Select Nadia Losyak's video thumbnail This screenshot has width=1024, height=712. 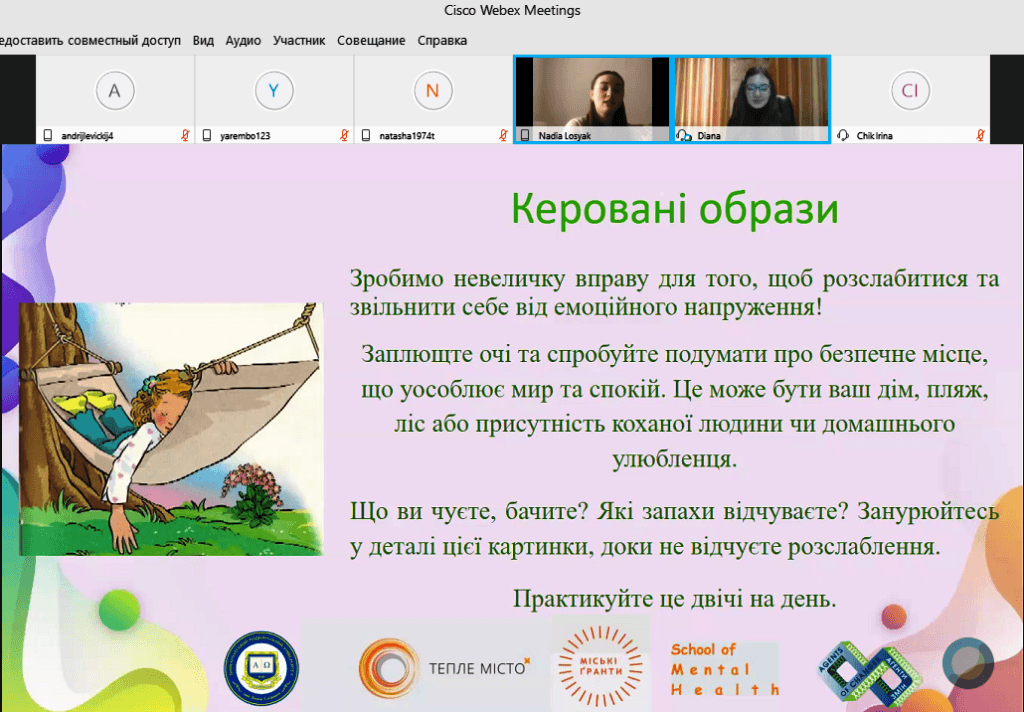(x=592, y=99)
